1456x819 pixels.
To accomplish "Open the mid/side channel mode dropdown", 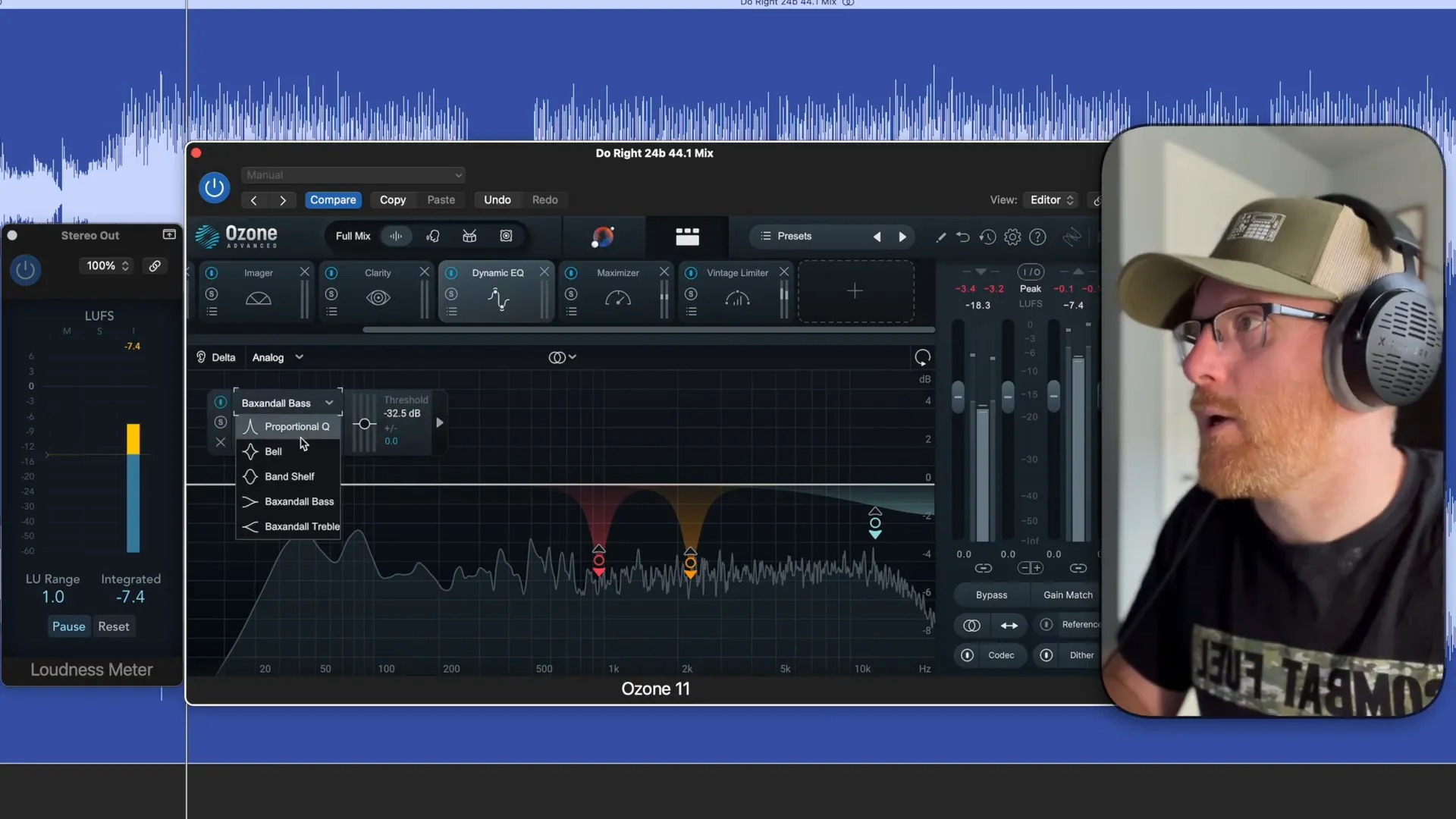I will [x=562, y=357].
